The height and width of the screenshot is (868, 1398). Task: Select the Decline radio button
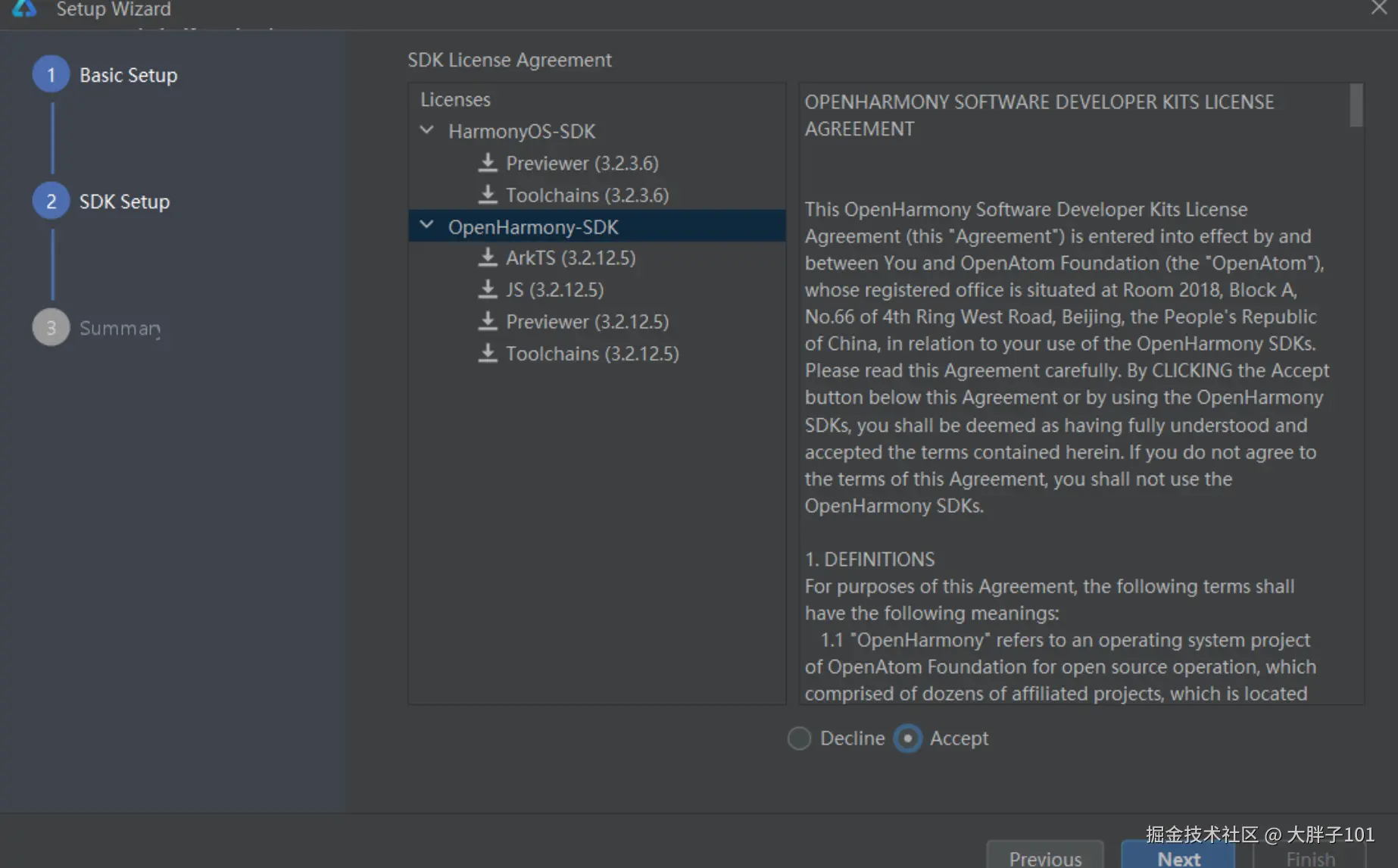(799, 738)
